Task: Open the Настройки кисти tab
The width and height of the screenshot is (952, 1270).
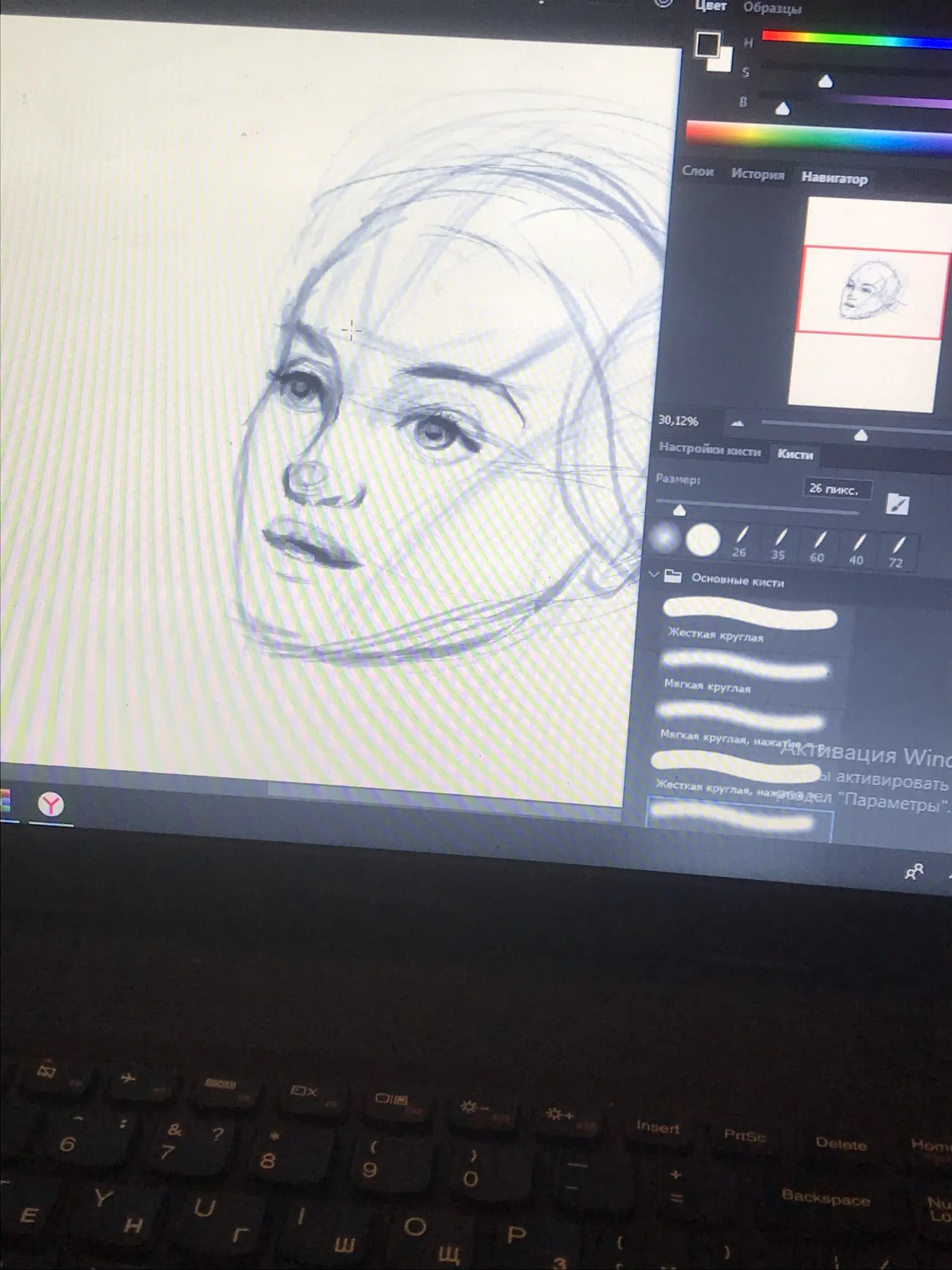Action: coord(710,450)
